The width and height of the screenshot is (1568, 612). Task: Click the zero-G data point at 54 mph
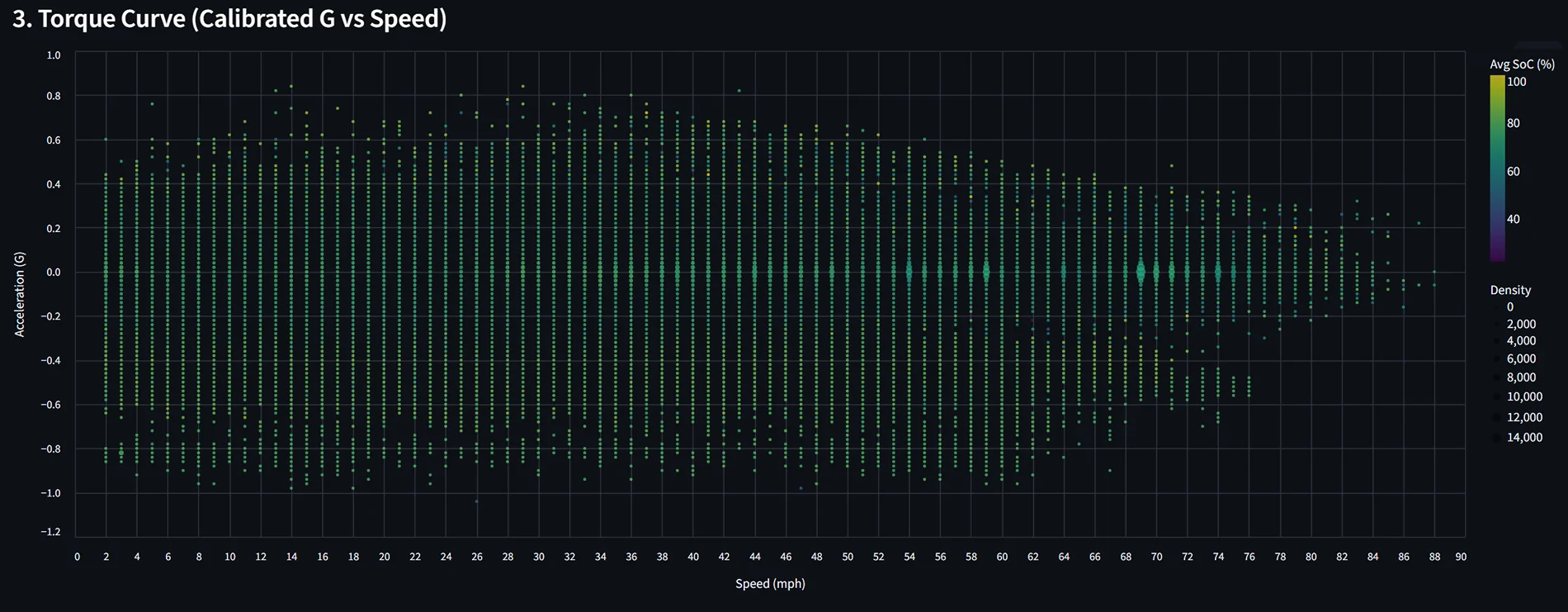click(909, 272)
